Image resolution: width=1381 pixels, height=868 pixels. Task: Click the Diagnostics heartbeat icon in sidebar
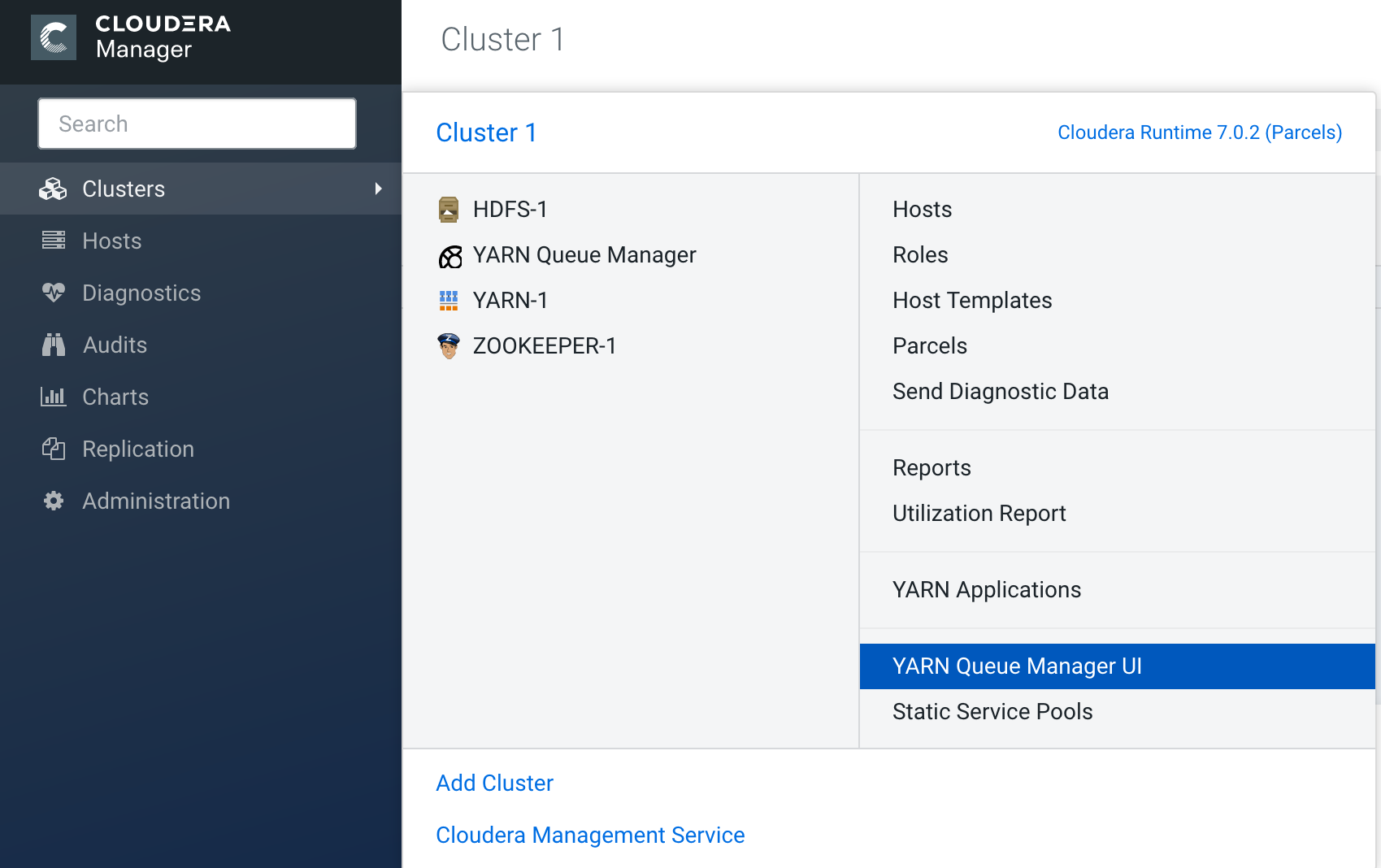[54, 293]
